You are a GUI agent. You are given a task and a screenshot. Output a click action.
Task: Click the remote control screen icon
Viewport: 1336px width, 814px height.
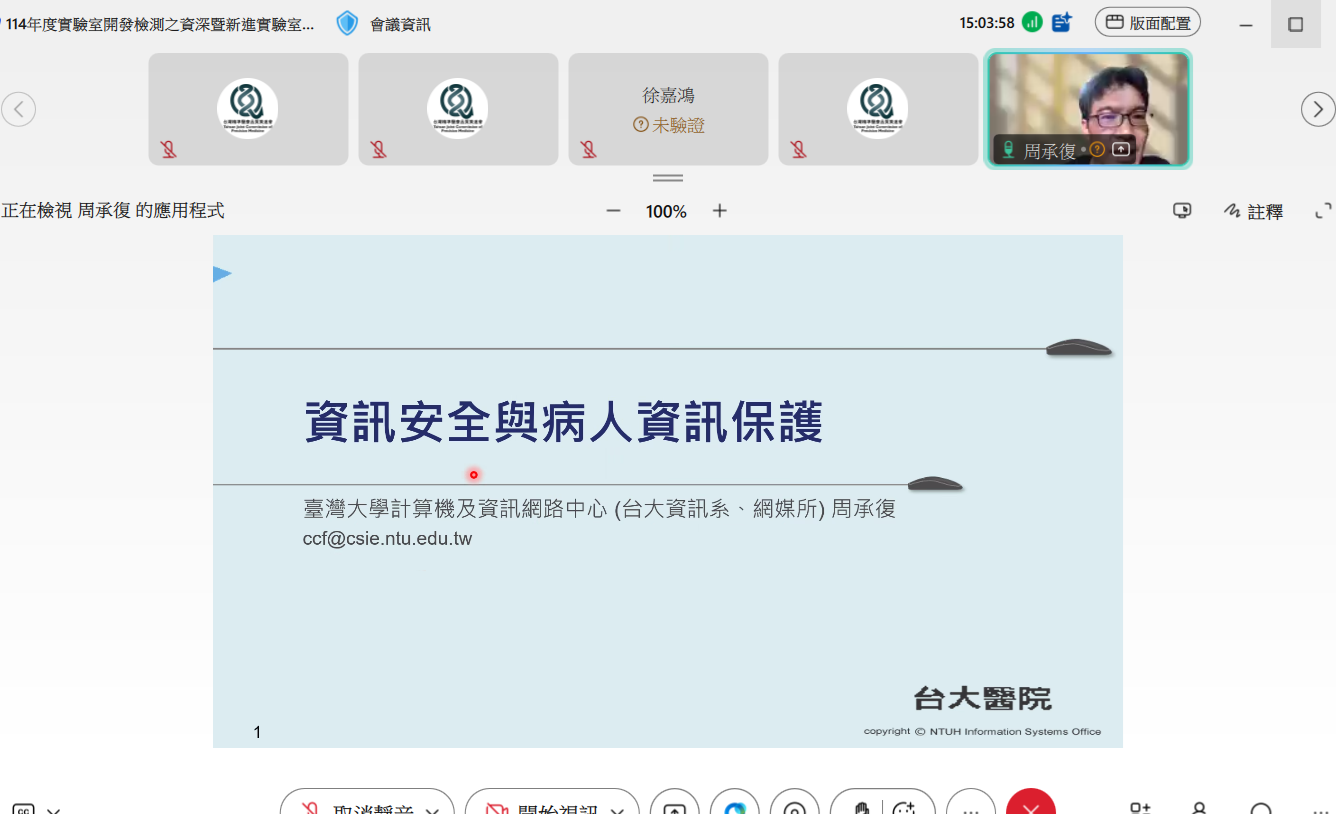[x=1182, y=211]
